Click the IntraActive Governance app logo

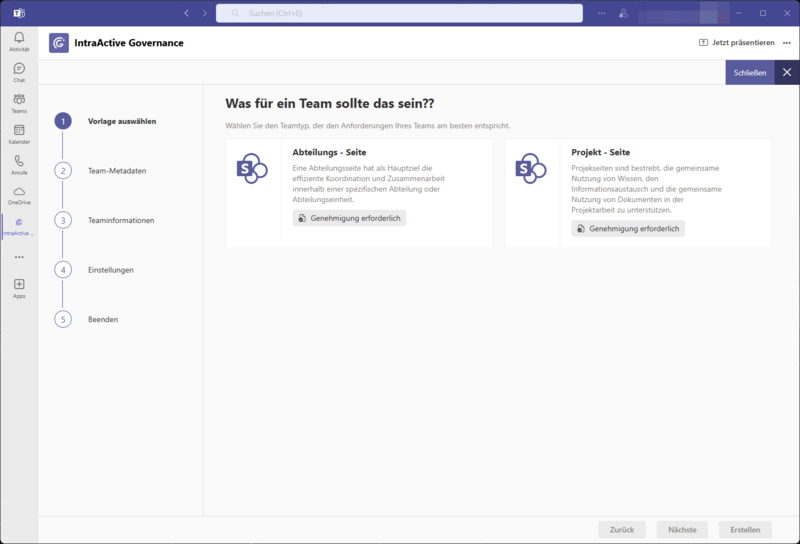59,43
